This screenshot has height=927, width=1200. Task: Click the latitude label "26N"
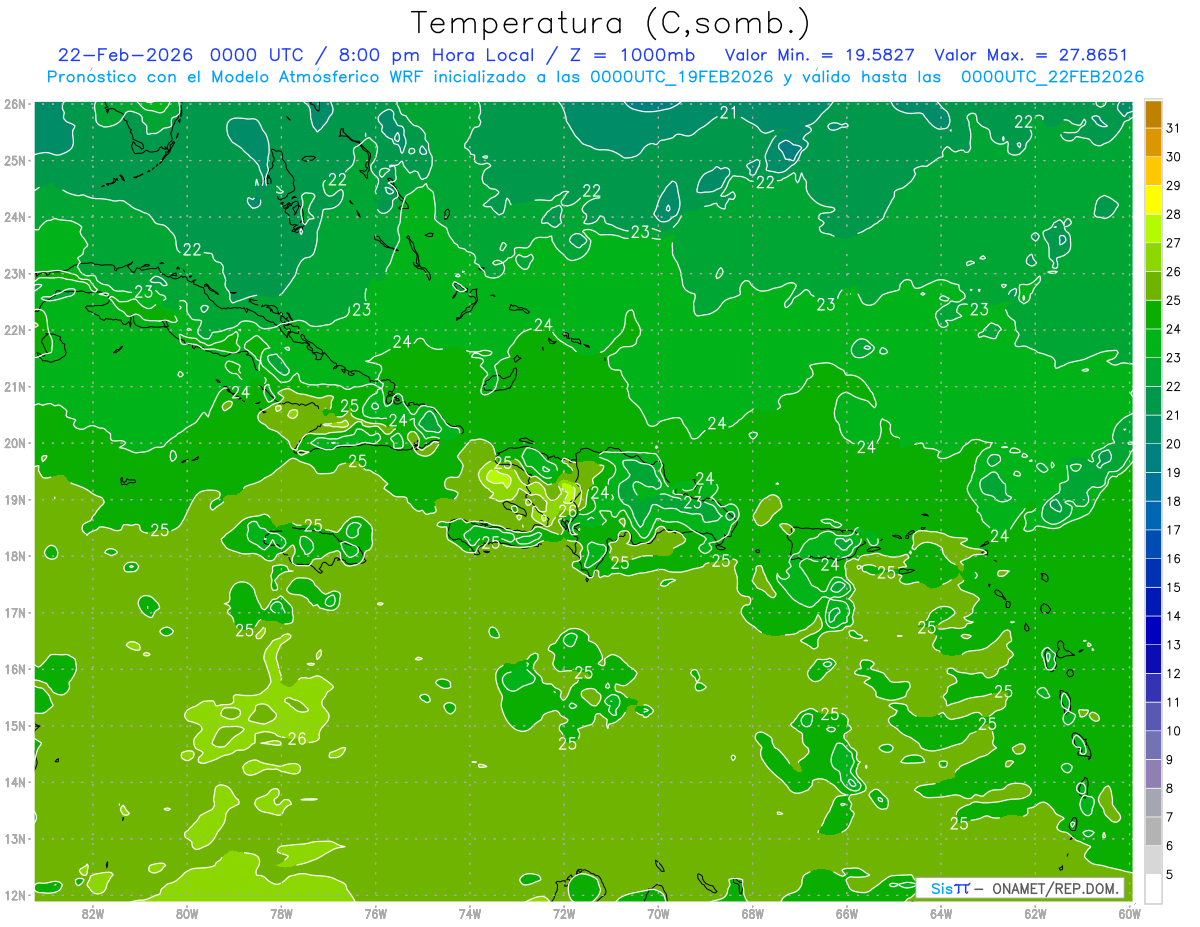click(x=14, y=104)
